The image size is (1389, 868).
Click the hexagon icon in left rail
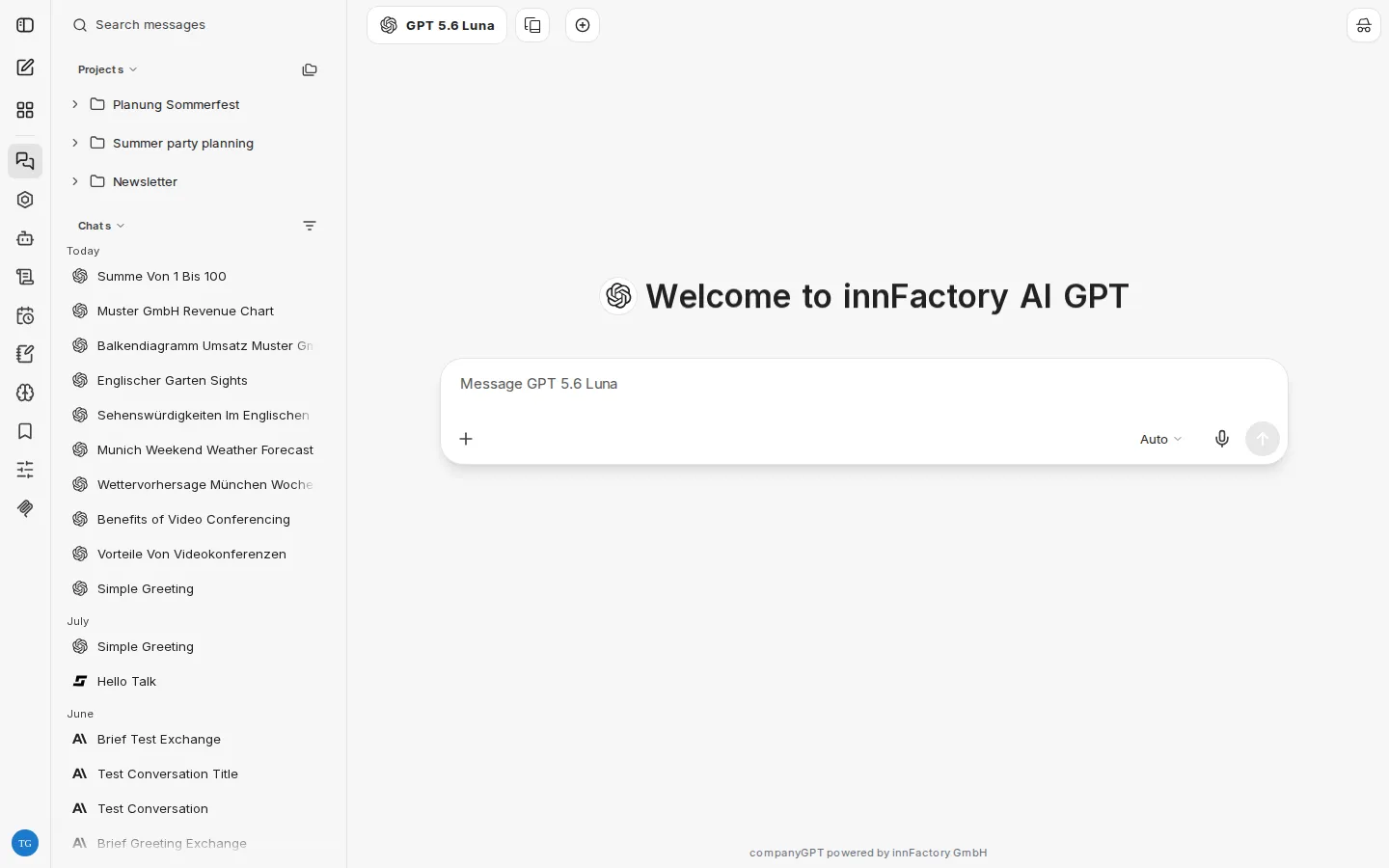[x=25, y=200]
